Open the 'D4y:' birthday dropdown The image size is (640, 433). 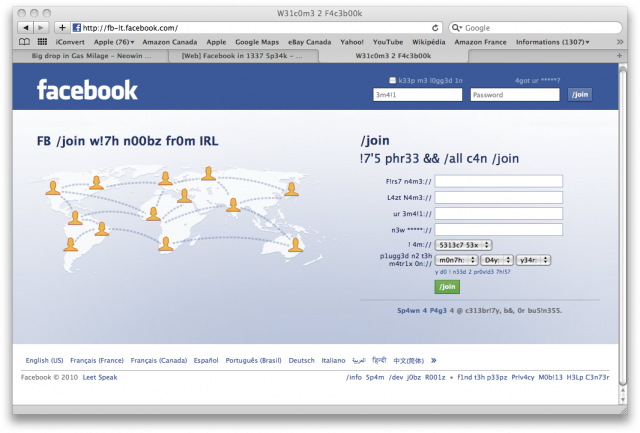[x=497, y=260]
